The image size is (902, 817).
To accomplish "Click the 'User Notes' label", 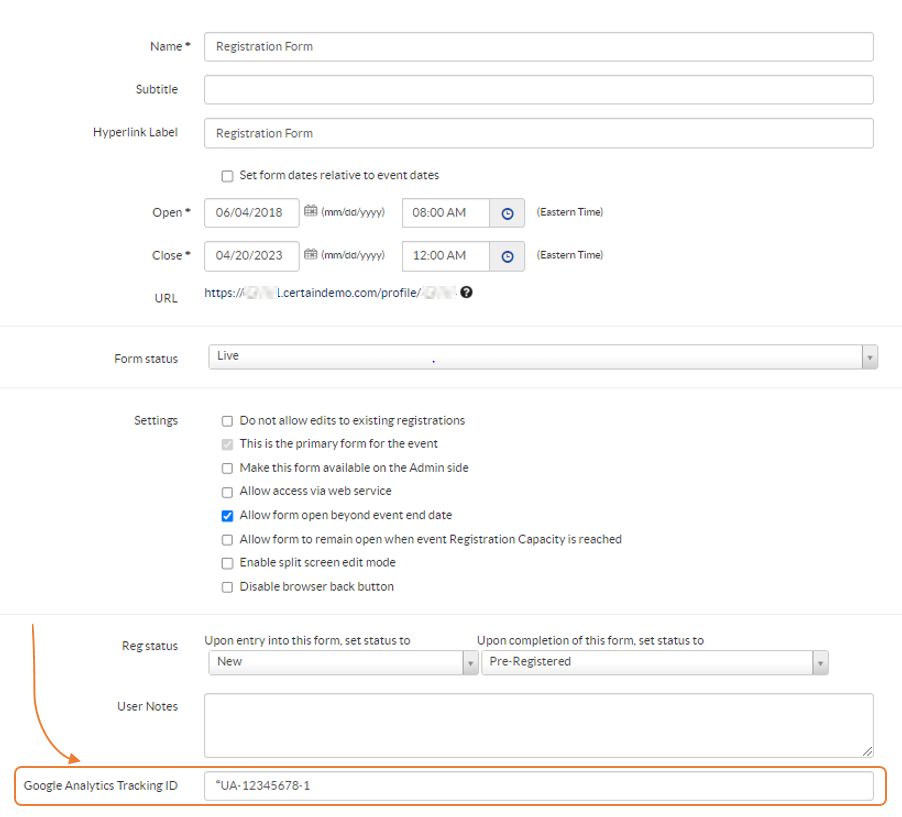I will coord(147,707).
